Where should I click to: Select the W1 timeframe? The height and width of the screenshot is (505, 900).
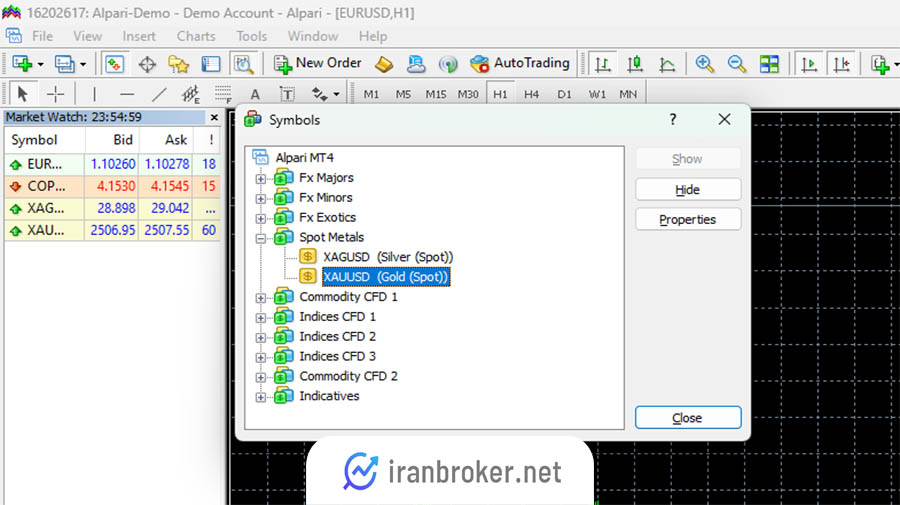[x=597, y=94]
